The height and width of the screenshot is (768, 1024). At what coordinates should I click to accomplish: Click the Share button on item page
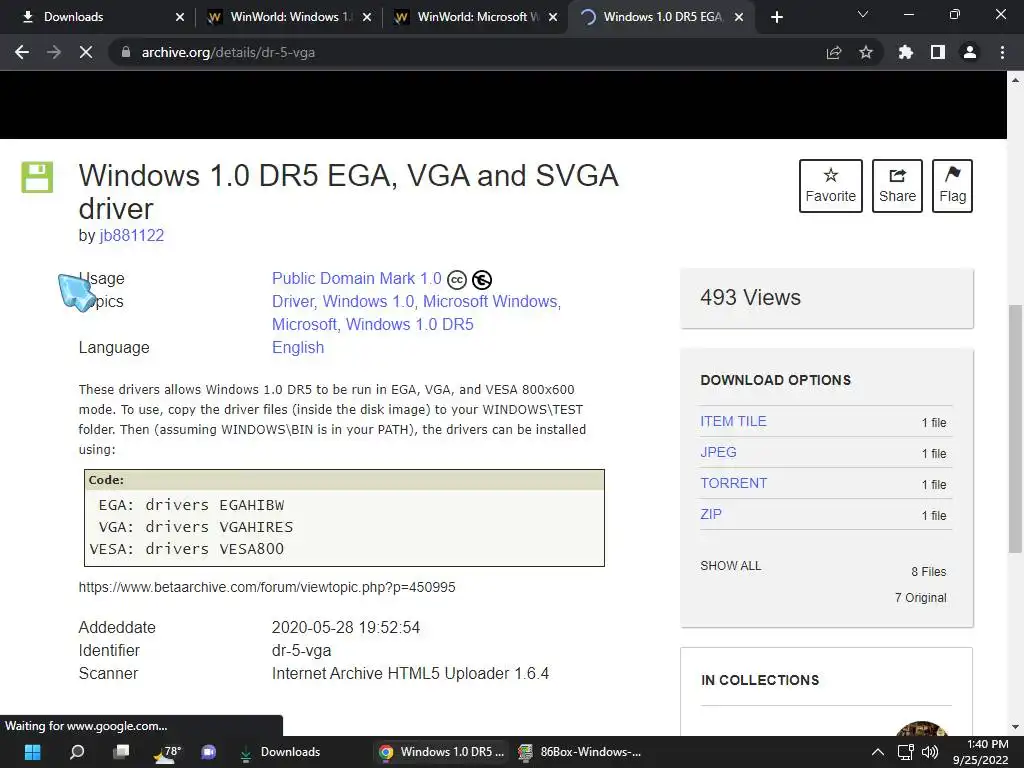click(897, 185)
